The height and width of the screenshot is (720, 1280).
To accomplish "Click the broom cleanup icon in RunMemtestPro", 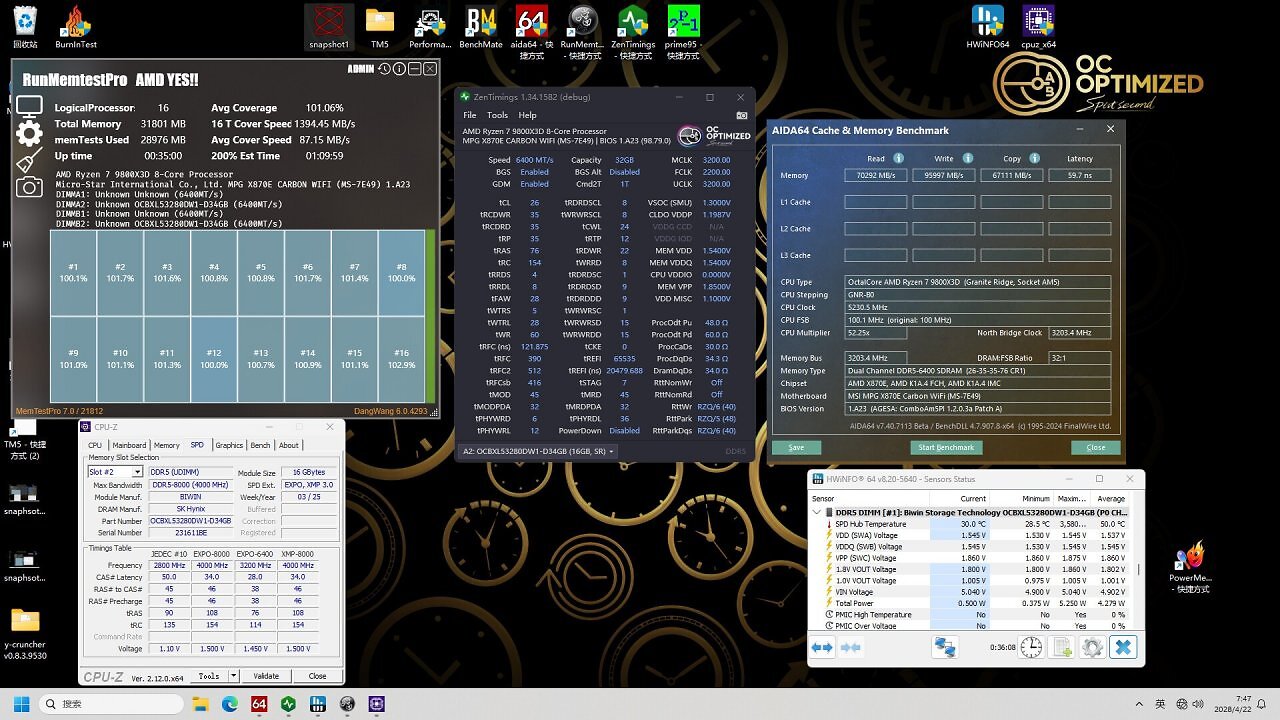I will click(x=29, y=161).
